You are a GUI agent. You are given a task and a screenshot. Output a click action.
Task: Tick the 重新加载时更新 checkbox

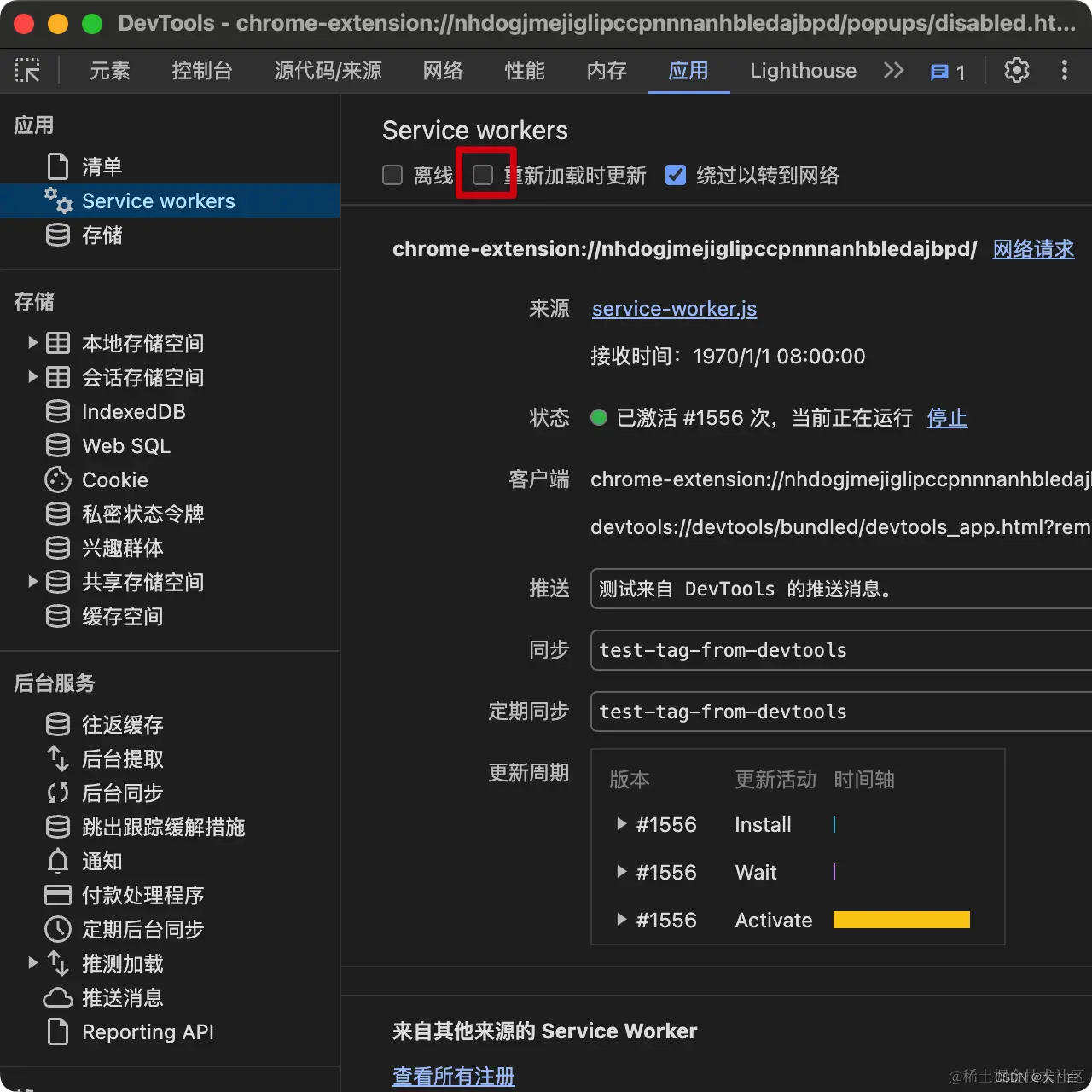click(x=483, y=175)
